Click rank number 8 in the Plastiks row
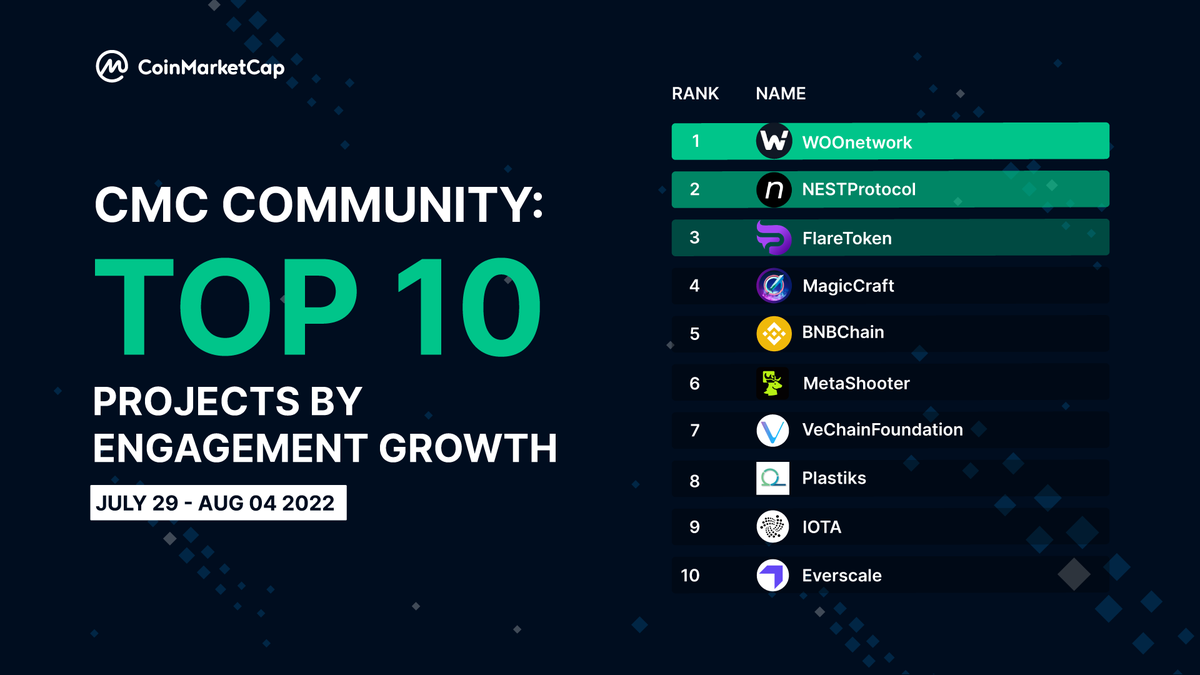 pos(695,481)
